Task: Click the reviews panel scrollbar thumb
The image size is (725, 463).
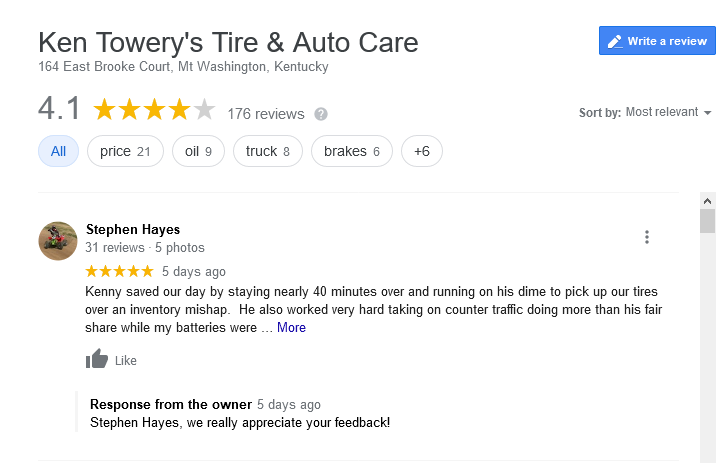Action: [x=707, y=221]
